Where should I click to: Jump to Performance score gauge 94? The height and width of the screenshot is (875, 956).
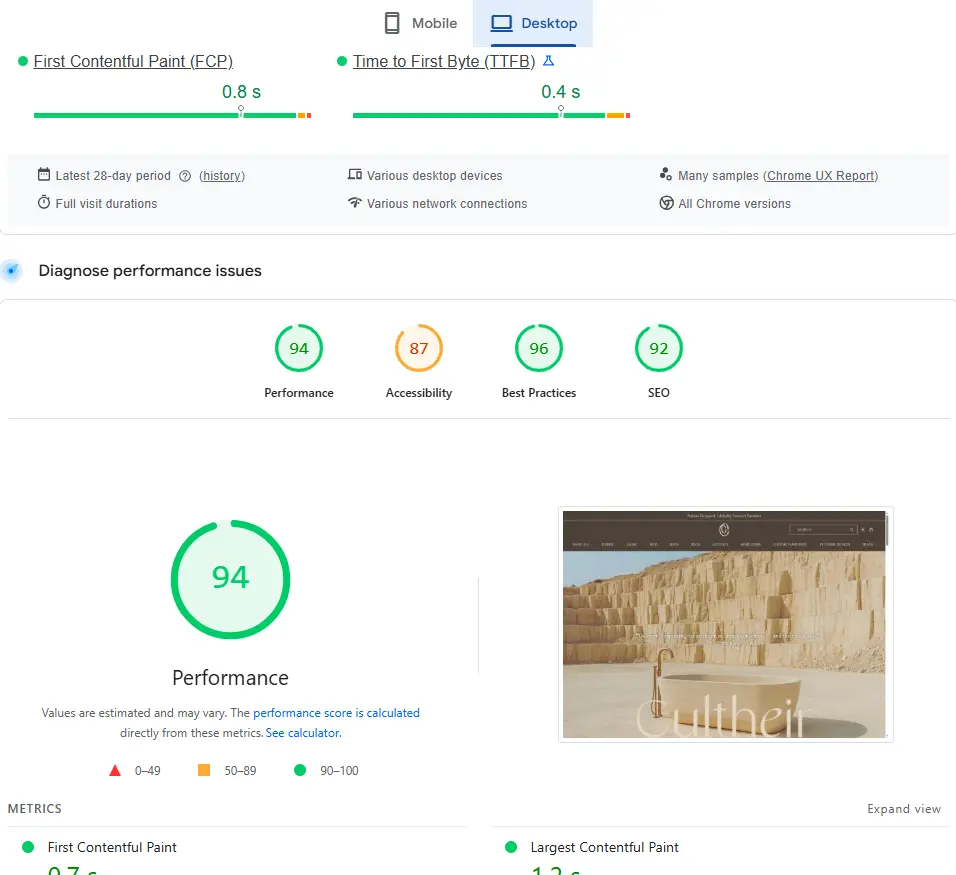click(299, 349)
